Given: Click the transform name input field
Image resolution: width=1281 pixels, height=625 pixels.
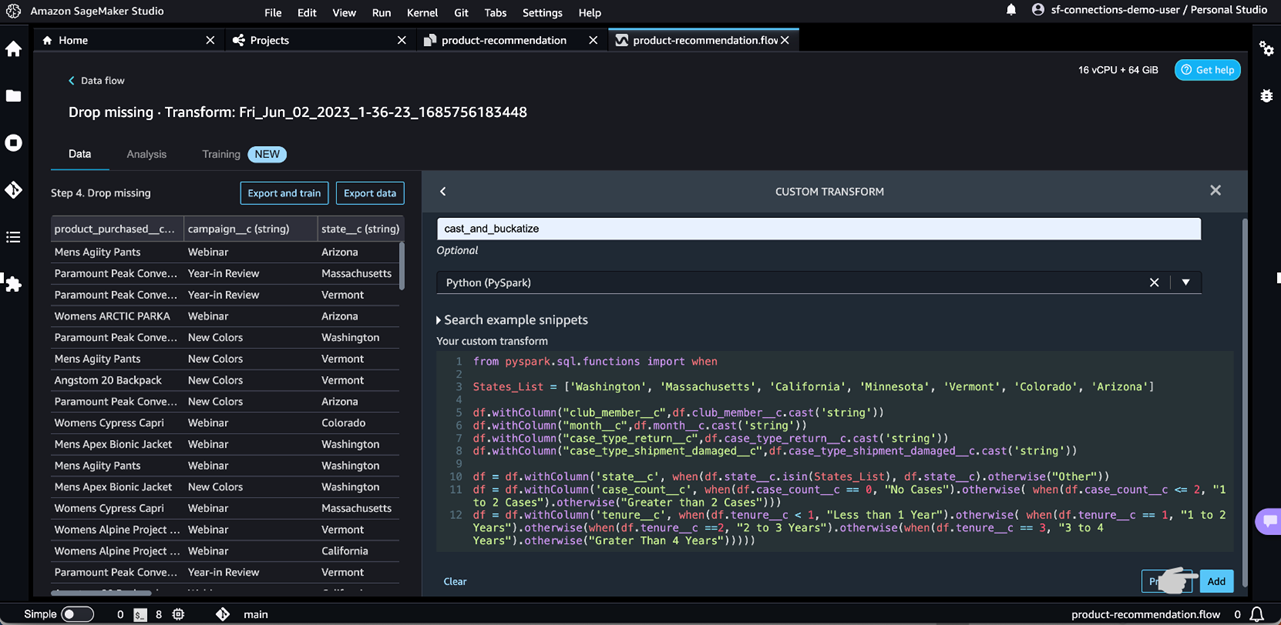Looking at the screenshot, I should click(x=818, y=229).
